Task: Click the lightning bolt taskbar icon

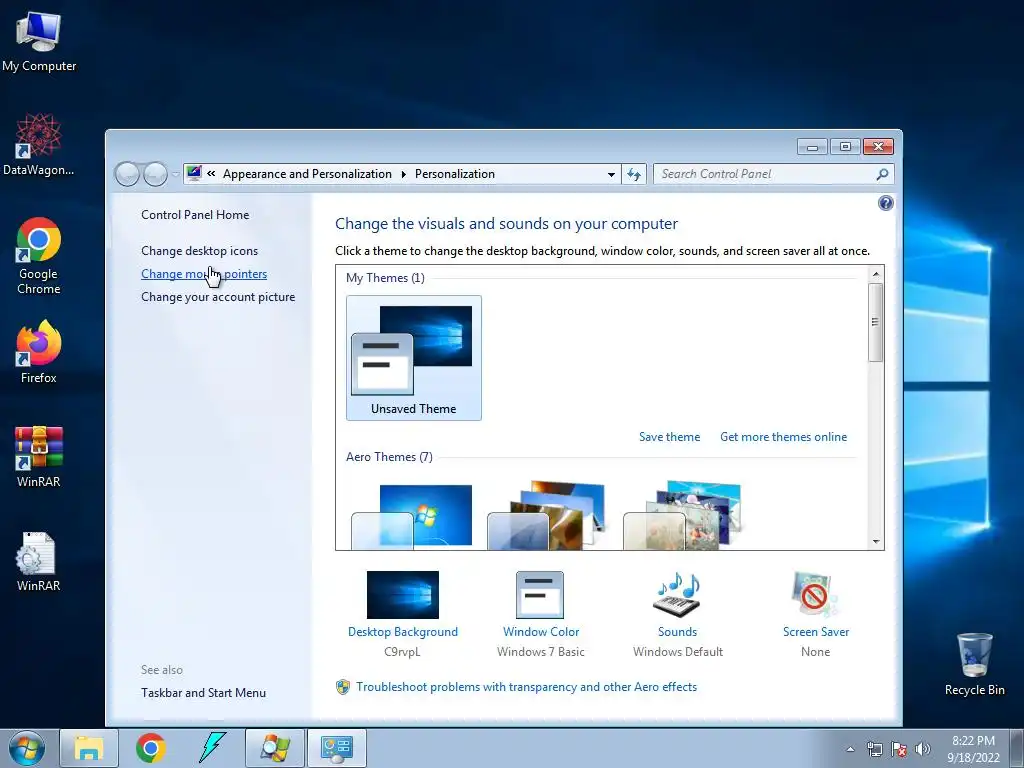Action: point(212,748)
